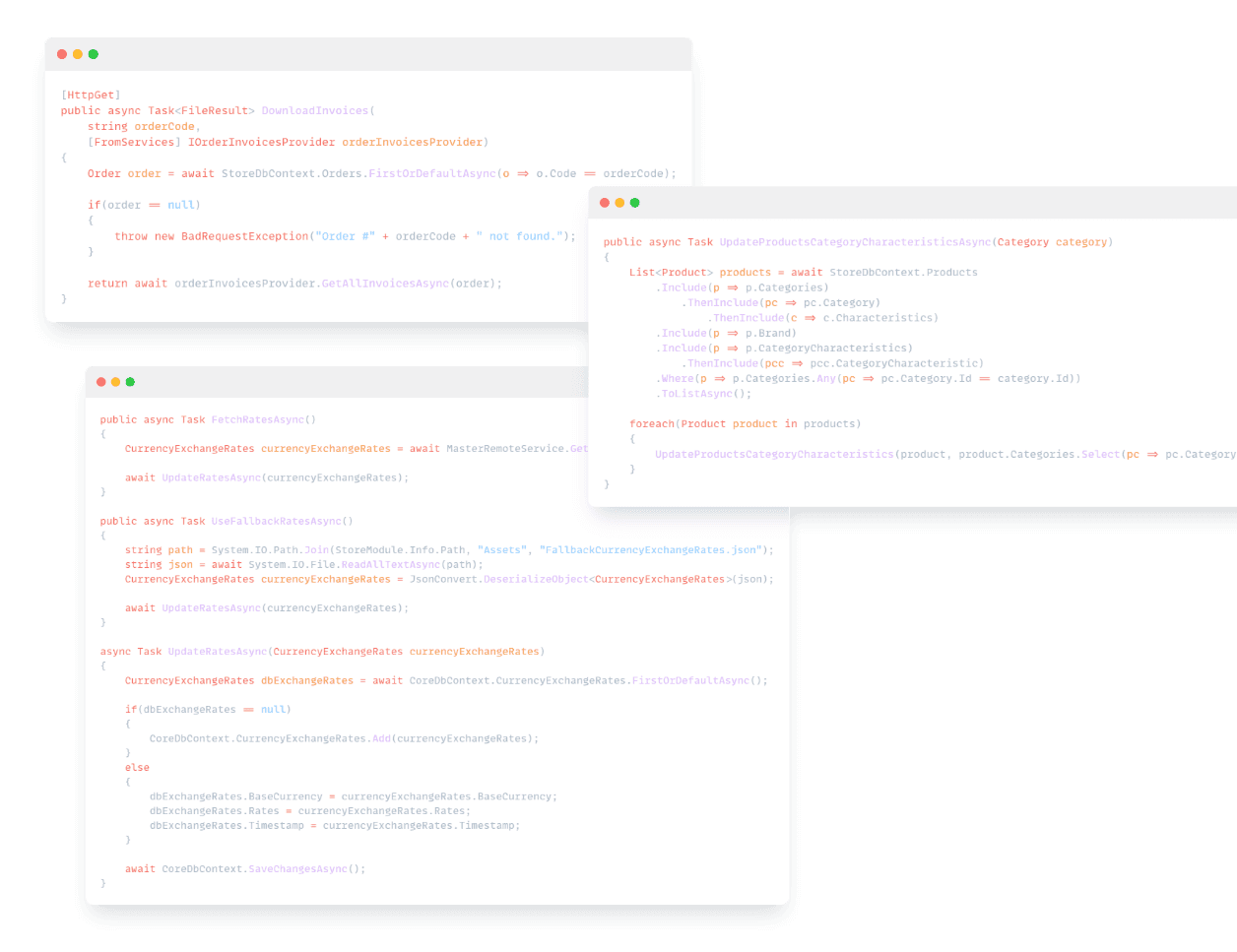Screen dimensions: 1237x952
Task: Click the [HttpGet] attribute text
Action: click(91, 95)
